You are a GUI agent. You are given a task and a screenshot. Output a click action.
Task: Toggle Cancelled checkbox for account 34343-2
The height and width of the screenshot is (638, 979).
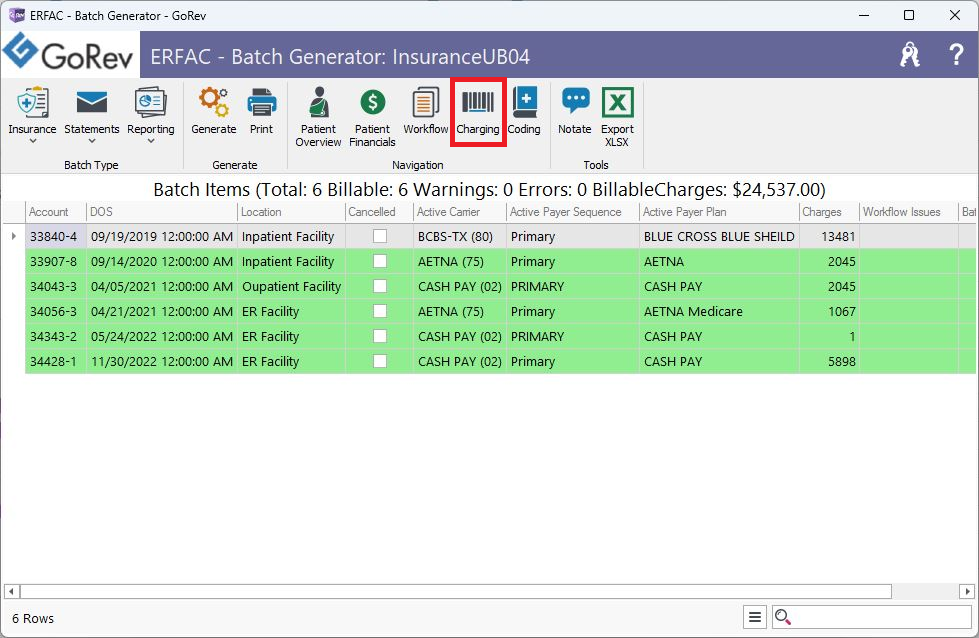point(380,336)
